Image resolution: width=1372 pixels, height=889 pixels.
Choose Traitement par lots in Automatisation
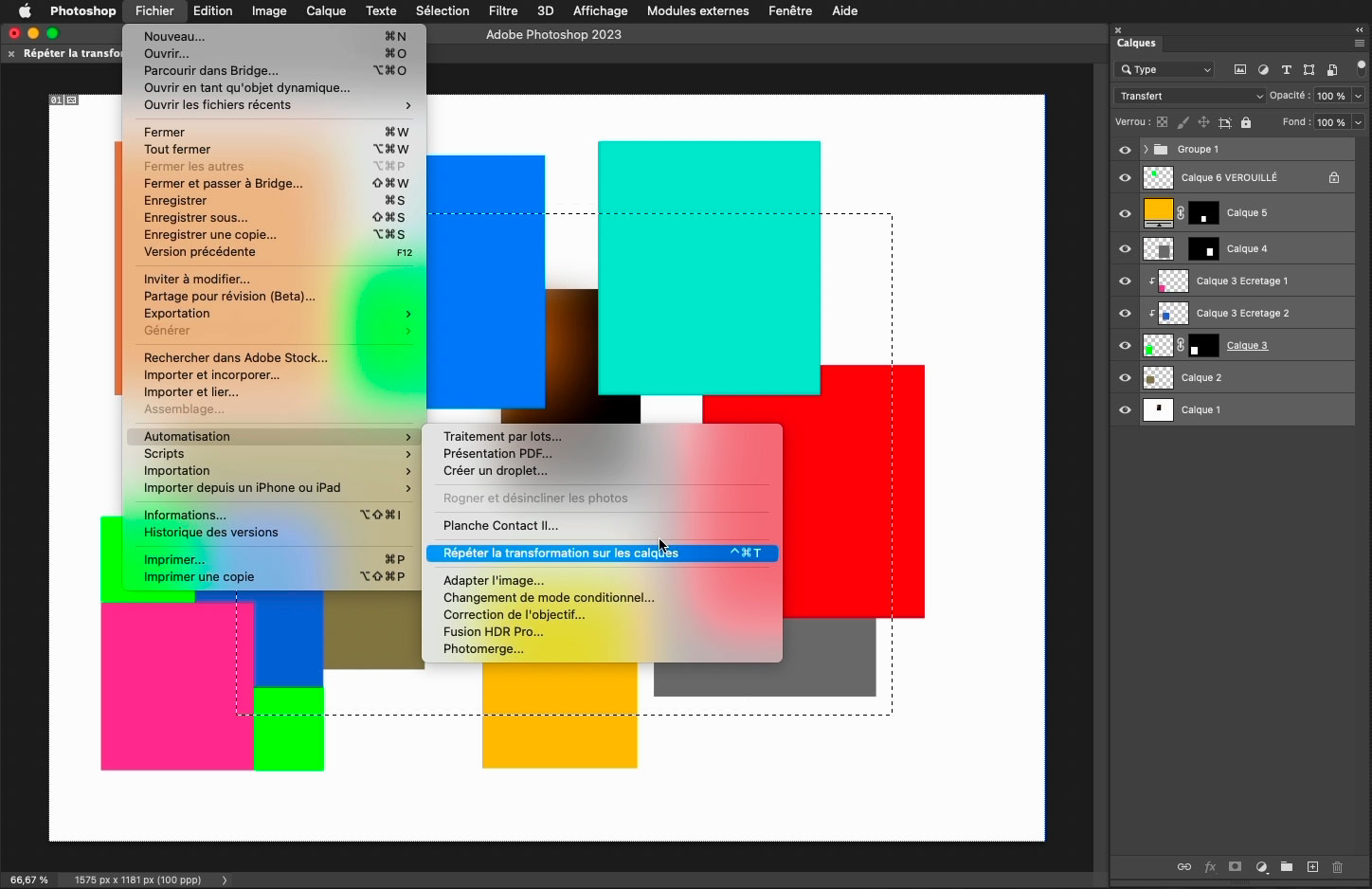pyautogui.click(x=602, y=437)
